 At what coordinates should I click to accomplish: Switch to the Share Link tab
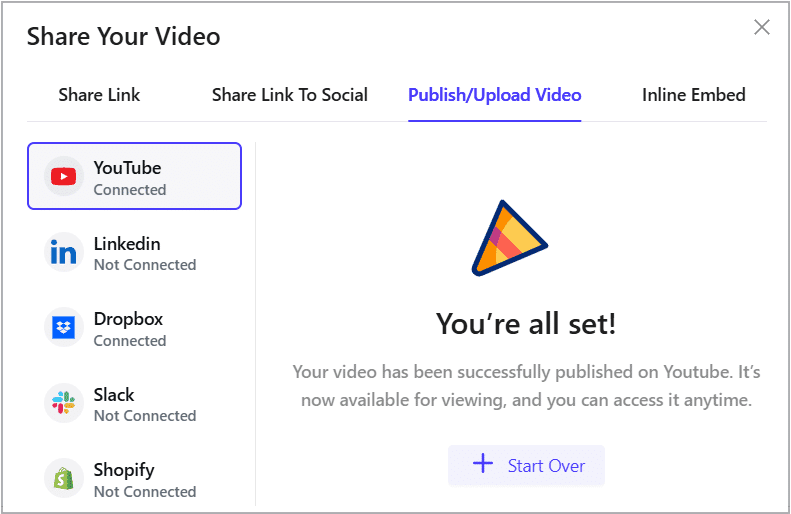pyautogui.click(x=99, y=95)
